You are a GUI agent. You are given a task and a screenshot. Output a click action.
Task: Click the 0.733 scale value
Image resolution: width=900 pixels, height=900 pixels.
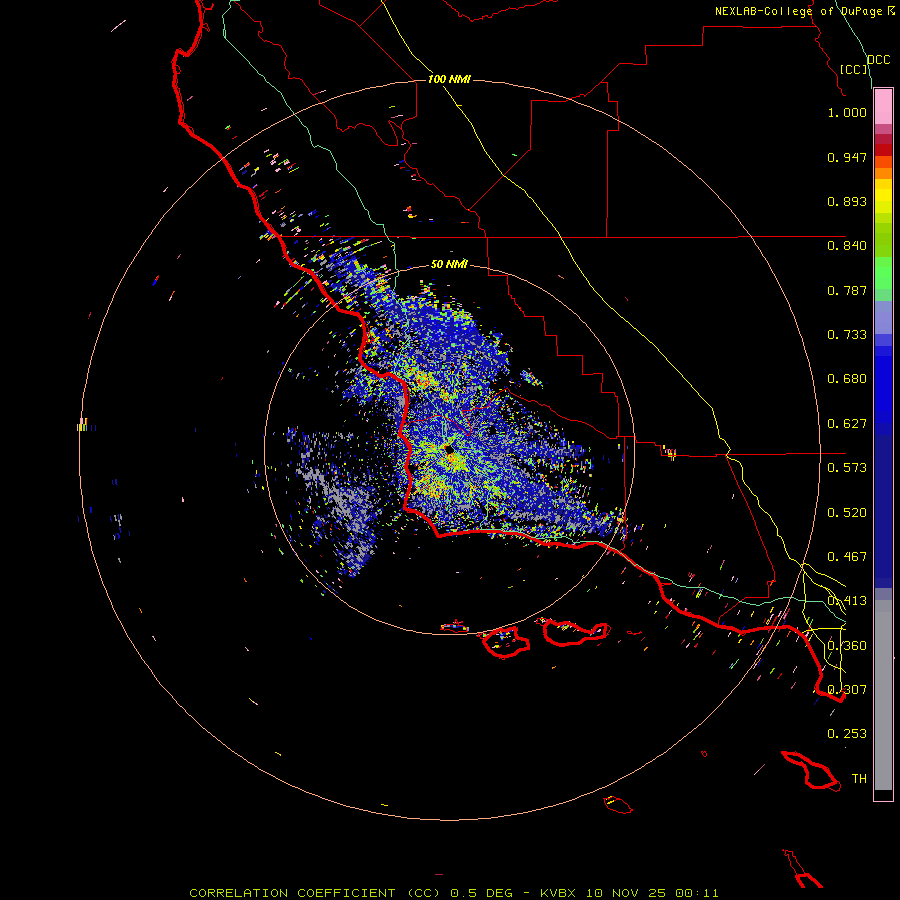(847, 335)
